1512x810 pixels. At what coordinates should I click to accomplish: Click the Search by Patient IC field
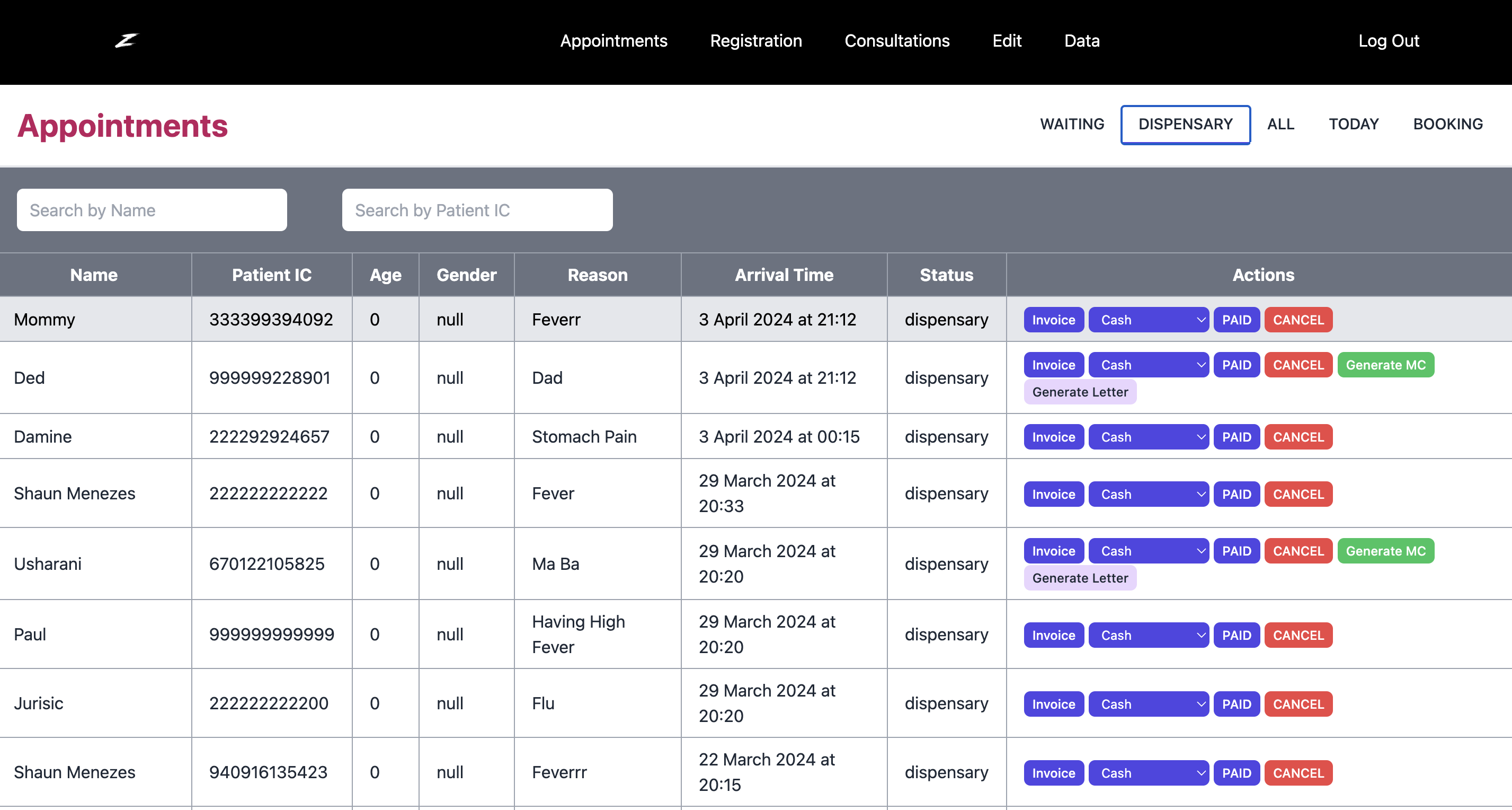tap(477, 210)
